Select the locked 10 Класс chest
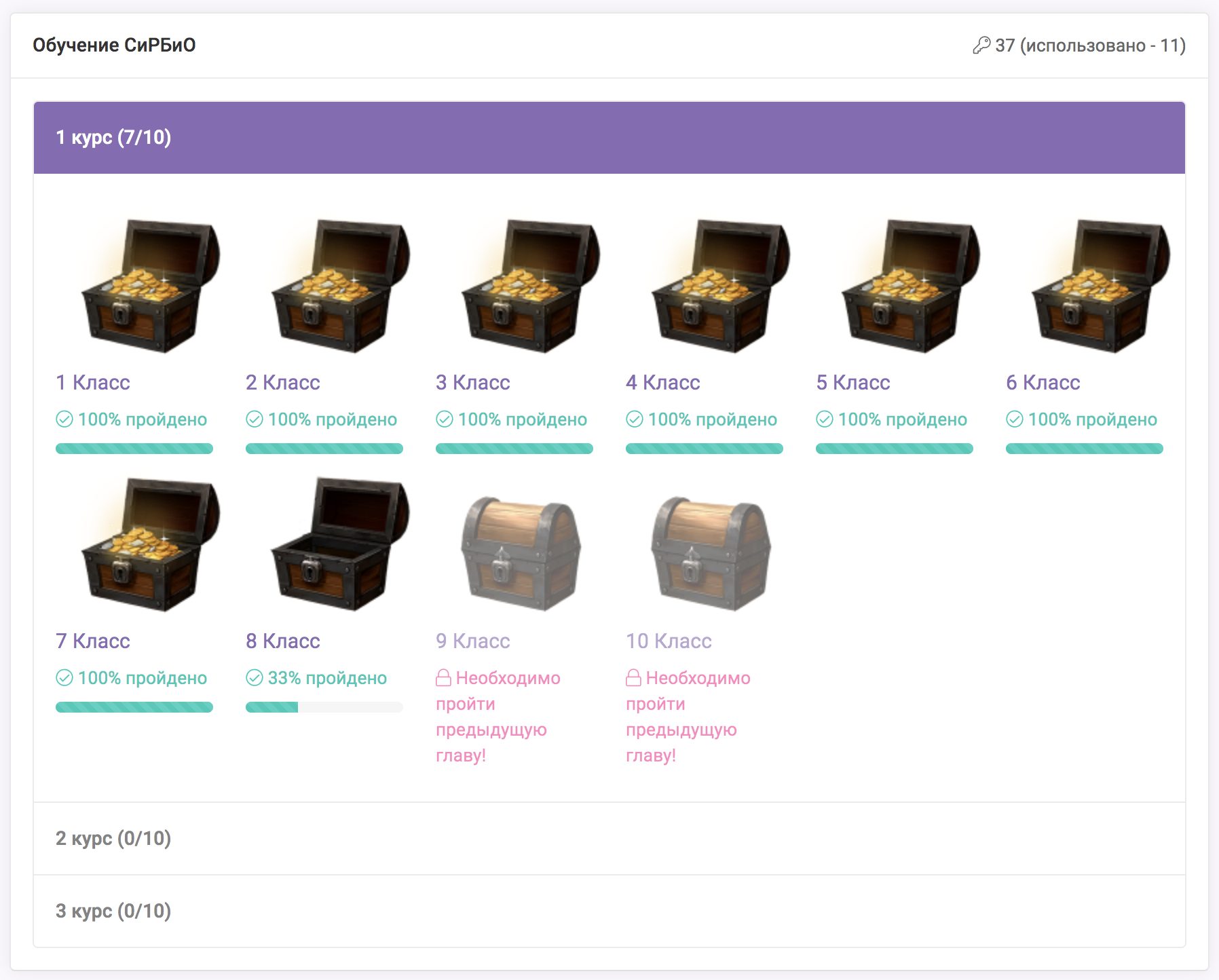Image resolution: width=1219 pixels, height=980 pixels. (711, 553)
